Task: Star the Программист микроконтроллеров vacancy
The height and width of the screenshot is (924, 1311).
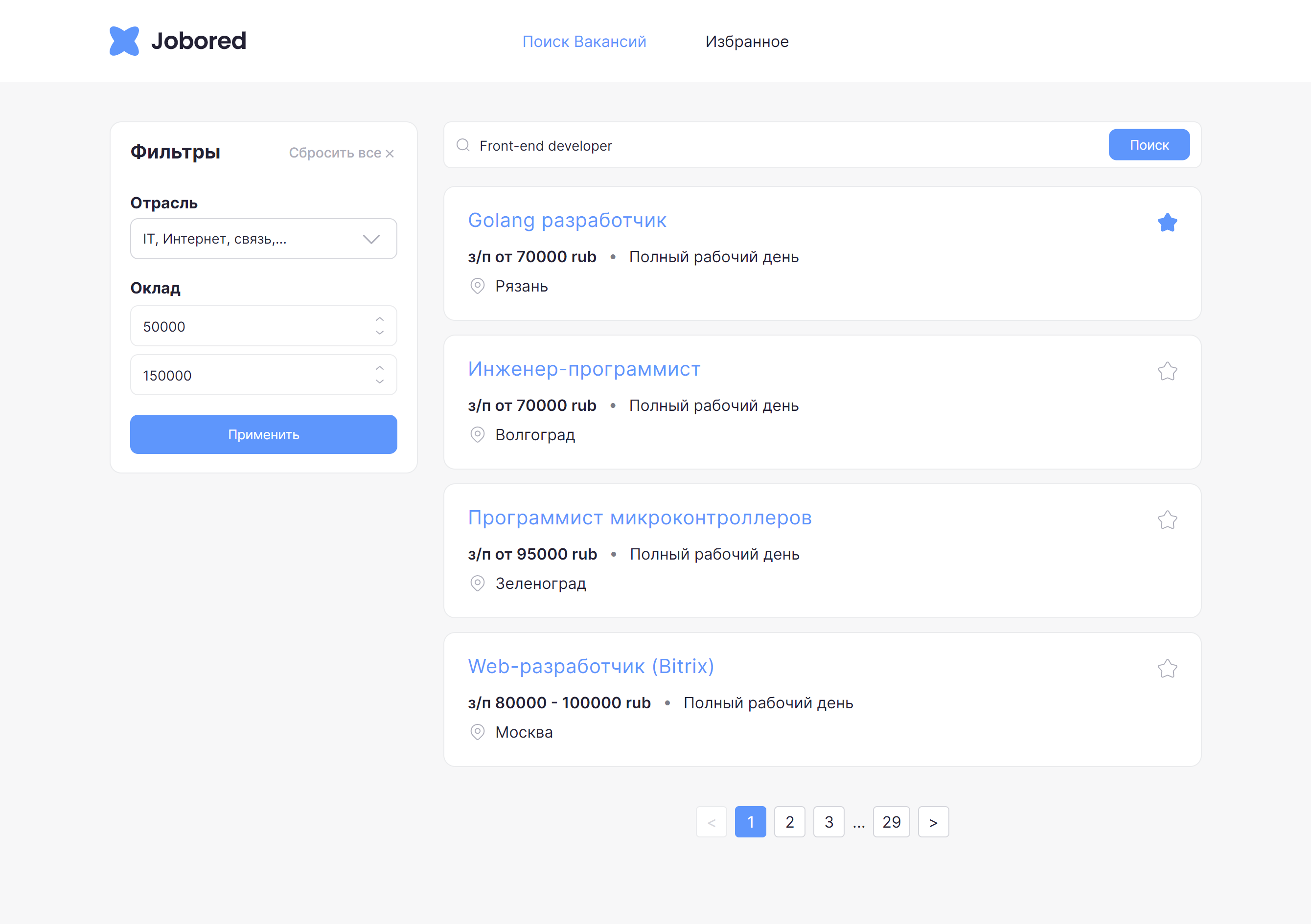Action: [x=1167, y=520]
